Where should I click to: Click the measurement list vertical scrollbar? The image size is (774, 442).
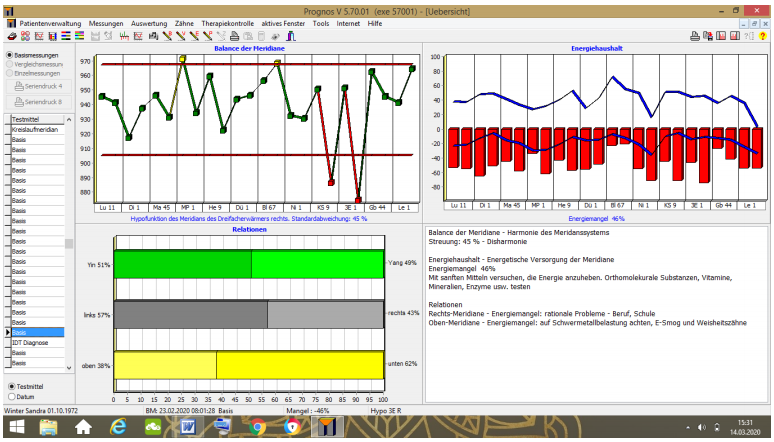(x=69, y=243)
